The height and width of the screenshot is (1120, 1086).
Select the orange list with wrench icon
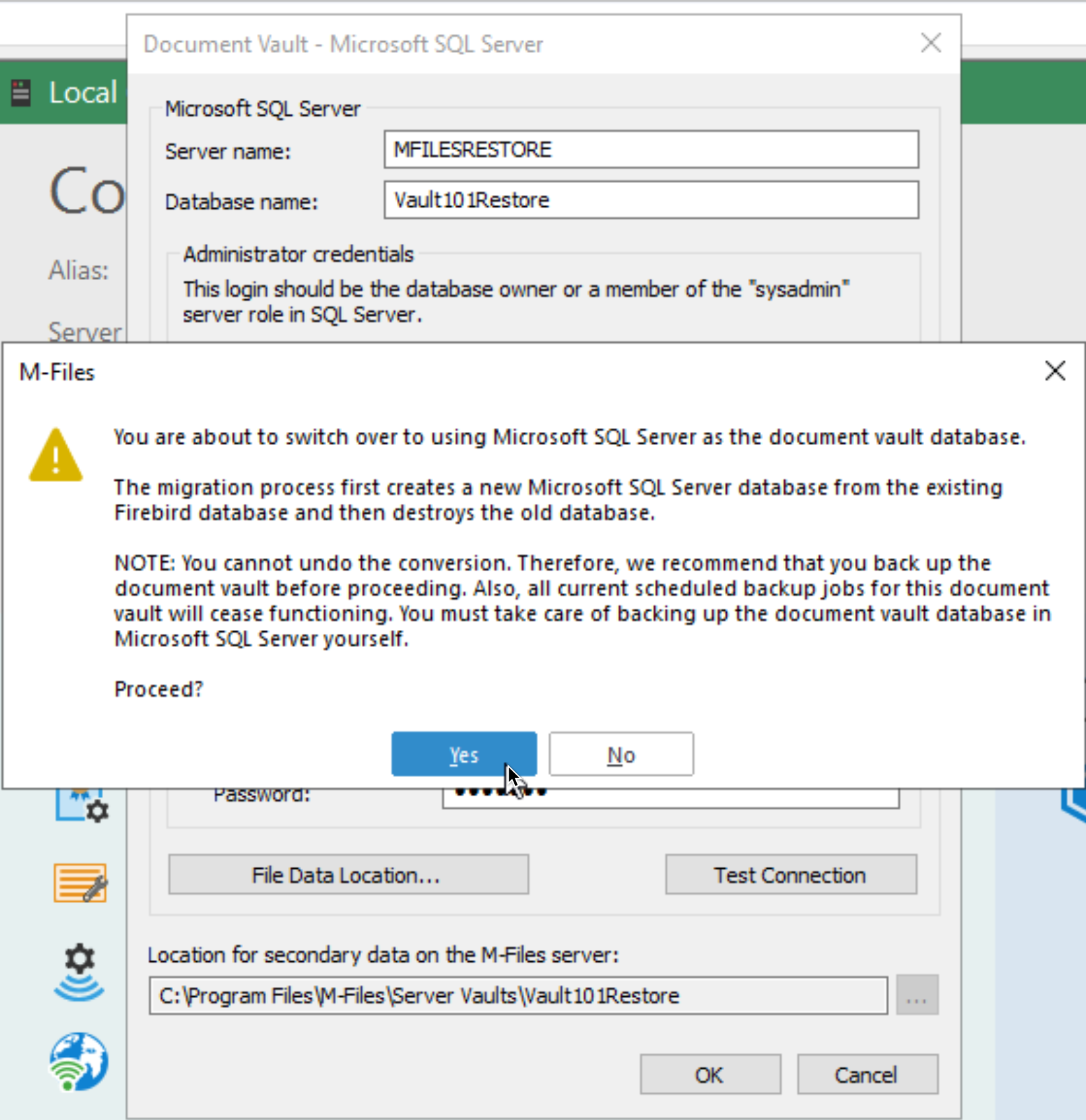(x=81, y=883)
